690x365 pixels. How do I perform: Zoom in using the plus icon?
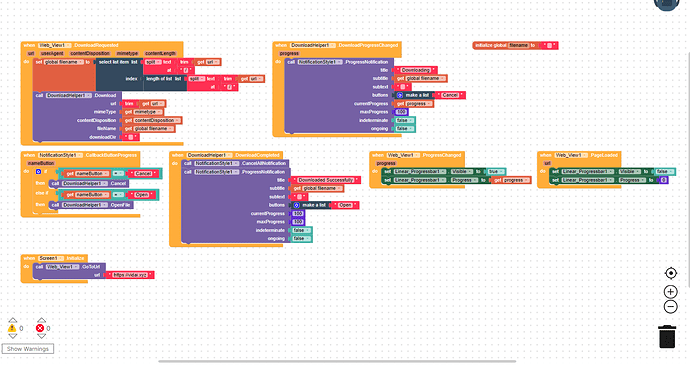coord(670,291)
